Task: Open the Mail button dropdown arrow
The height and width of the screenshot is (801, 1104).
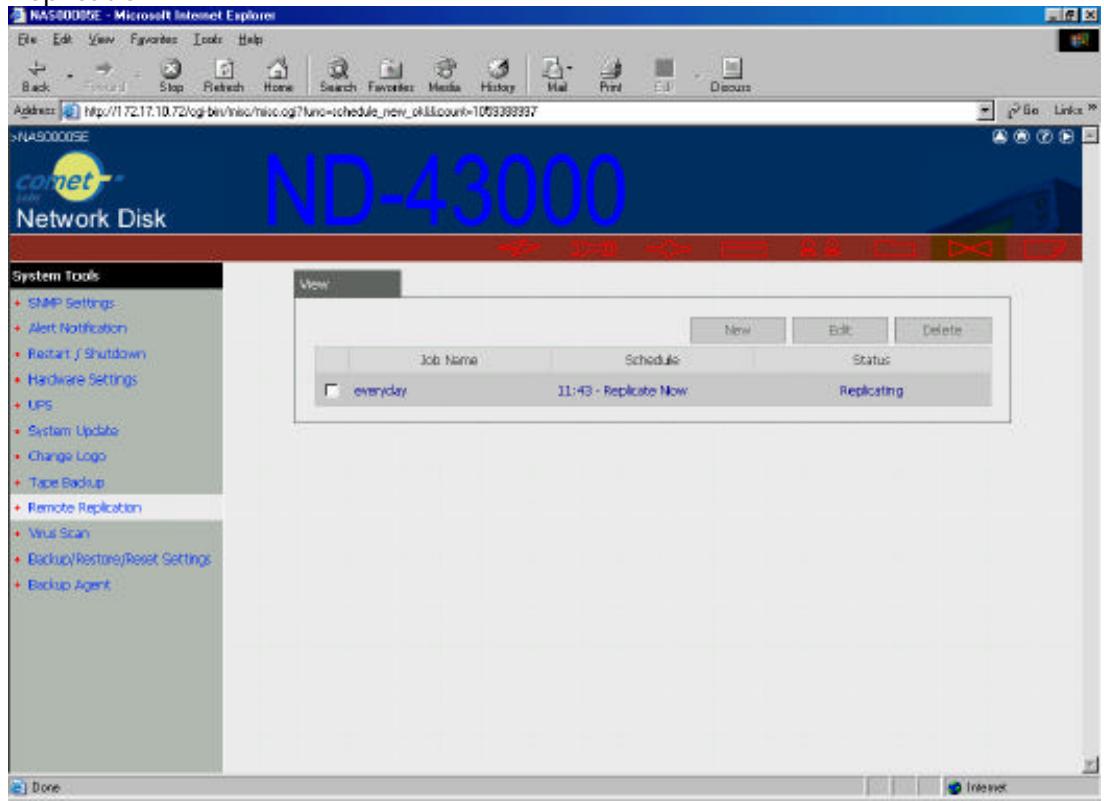Action: [570, 69]
